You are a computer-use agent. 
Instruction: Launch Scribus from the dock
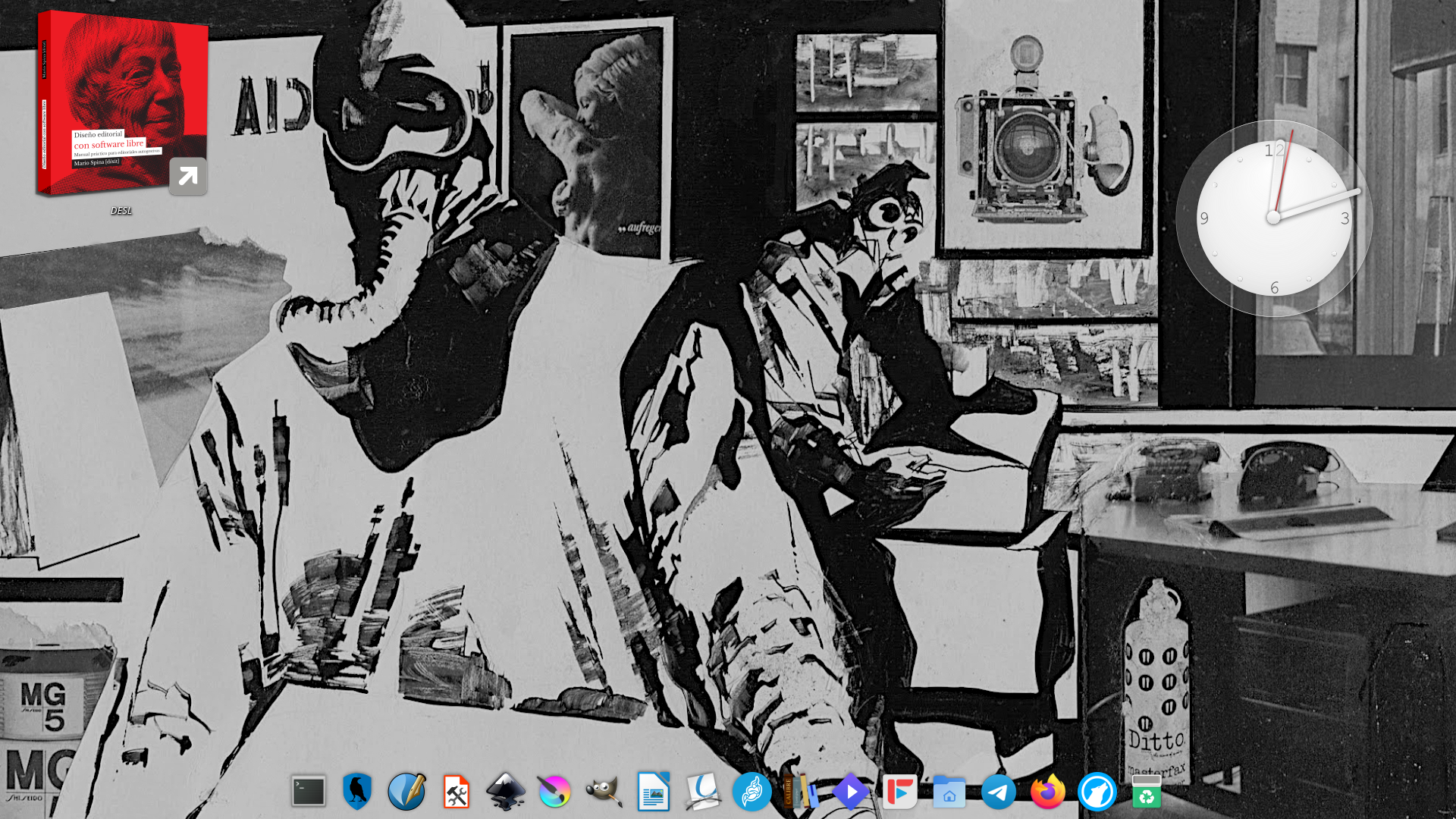(x=406, y=792)
